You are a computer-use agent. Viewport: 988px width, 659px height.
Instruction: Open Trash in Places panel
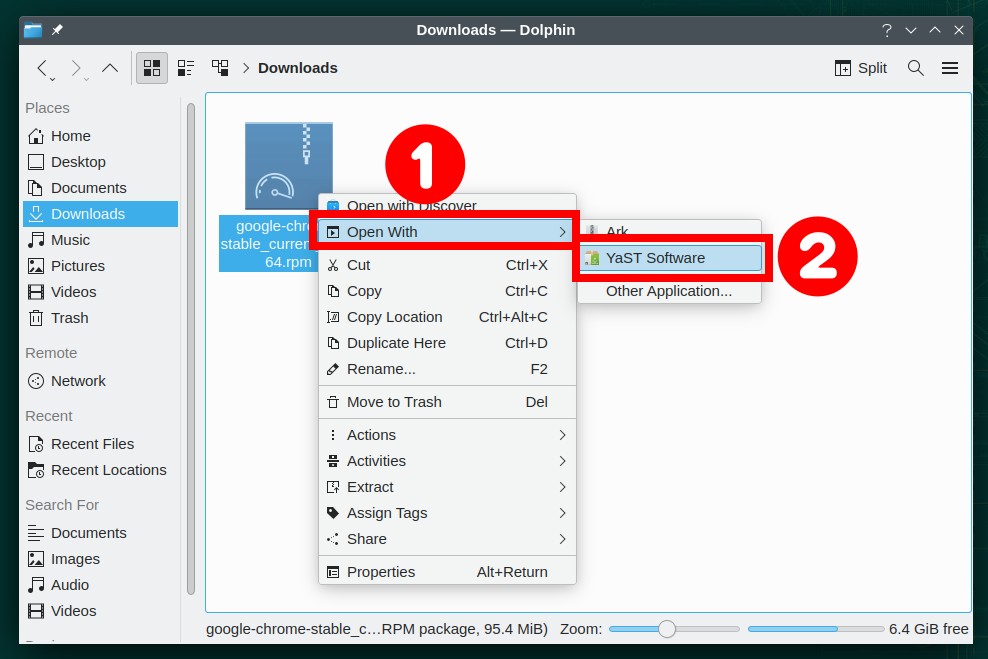click(x=101, y=318)
